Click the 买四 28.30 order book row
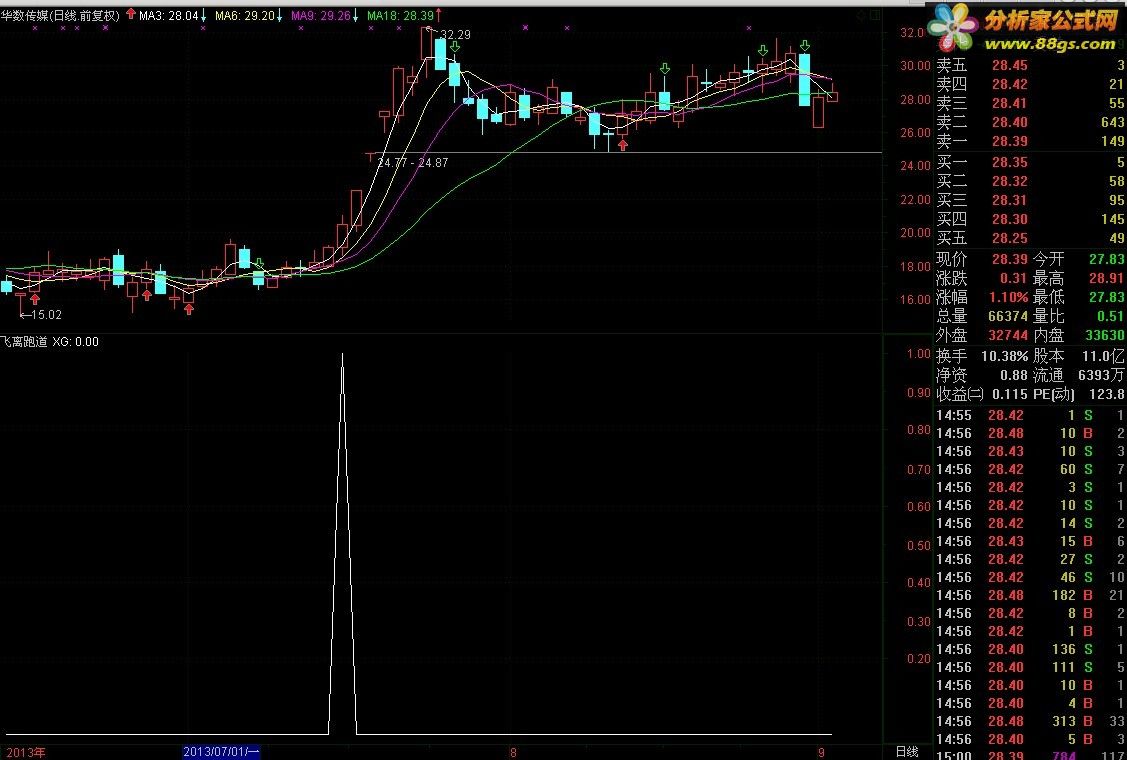The width and height of the screenshot is (1127, 760). pyautogui.click(x=1030, y=219)
